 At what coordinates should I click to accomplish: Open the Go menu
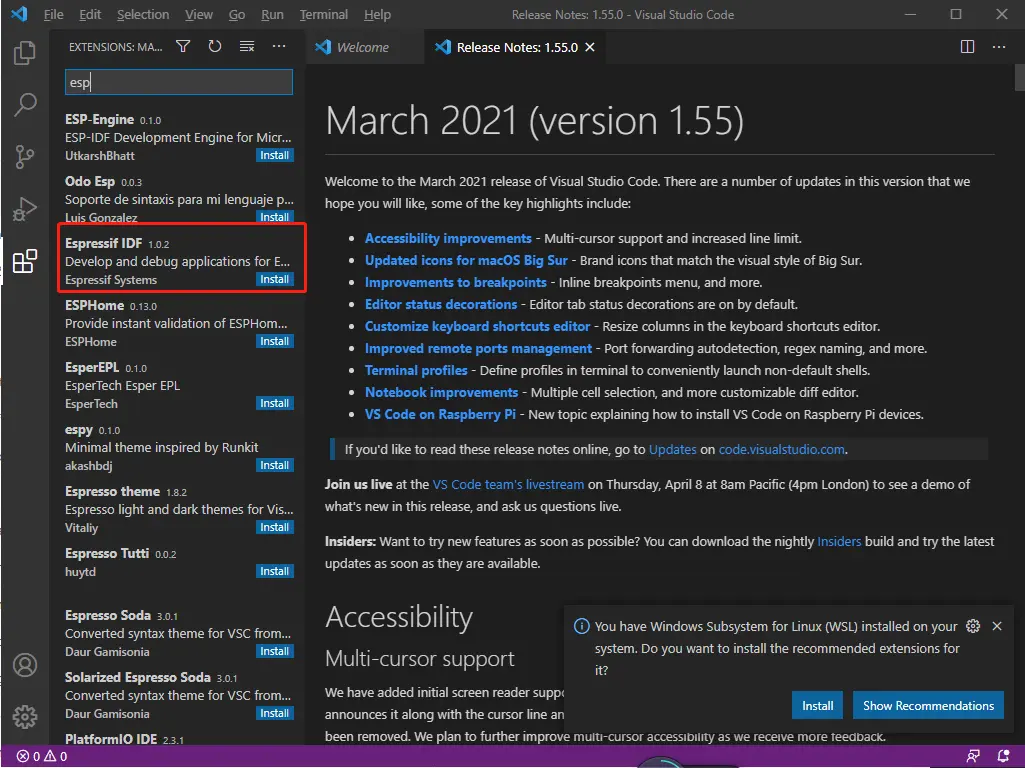[x=237, y=14]
